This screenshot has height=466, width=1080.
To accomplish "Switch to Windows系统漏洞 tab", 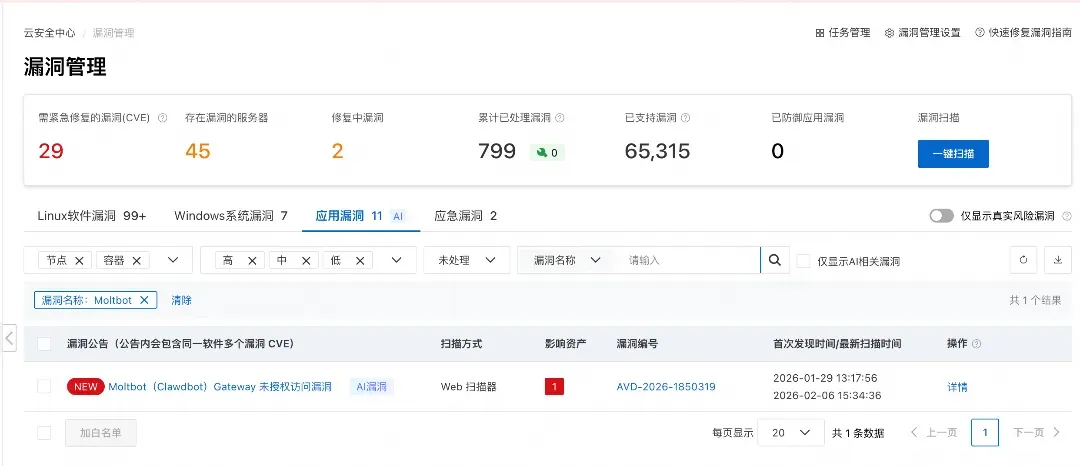I will pyautogui.click(x=231, y=216).
